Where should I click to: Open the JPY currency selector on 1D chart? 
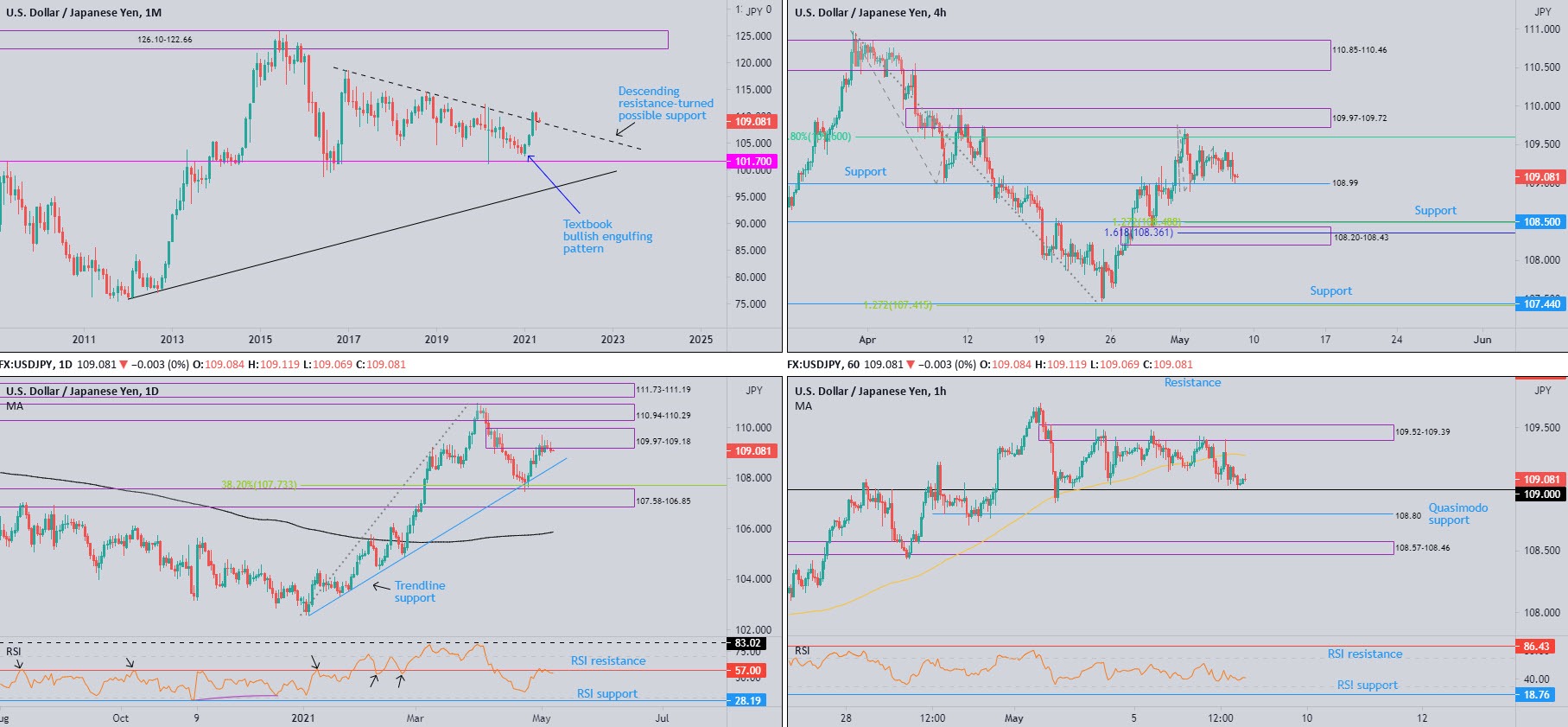click(x=753, y=391)
